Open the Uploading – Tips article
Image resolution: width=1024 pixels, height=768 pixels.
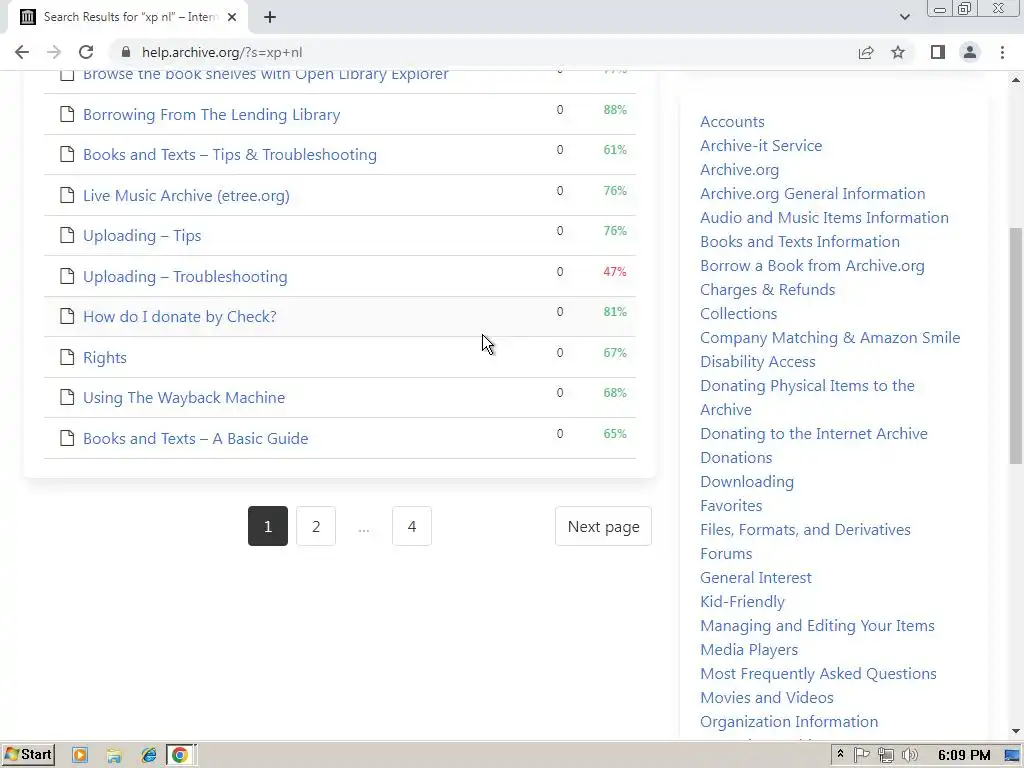pos(142,235)
